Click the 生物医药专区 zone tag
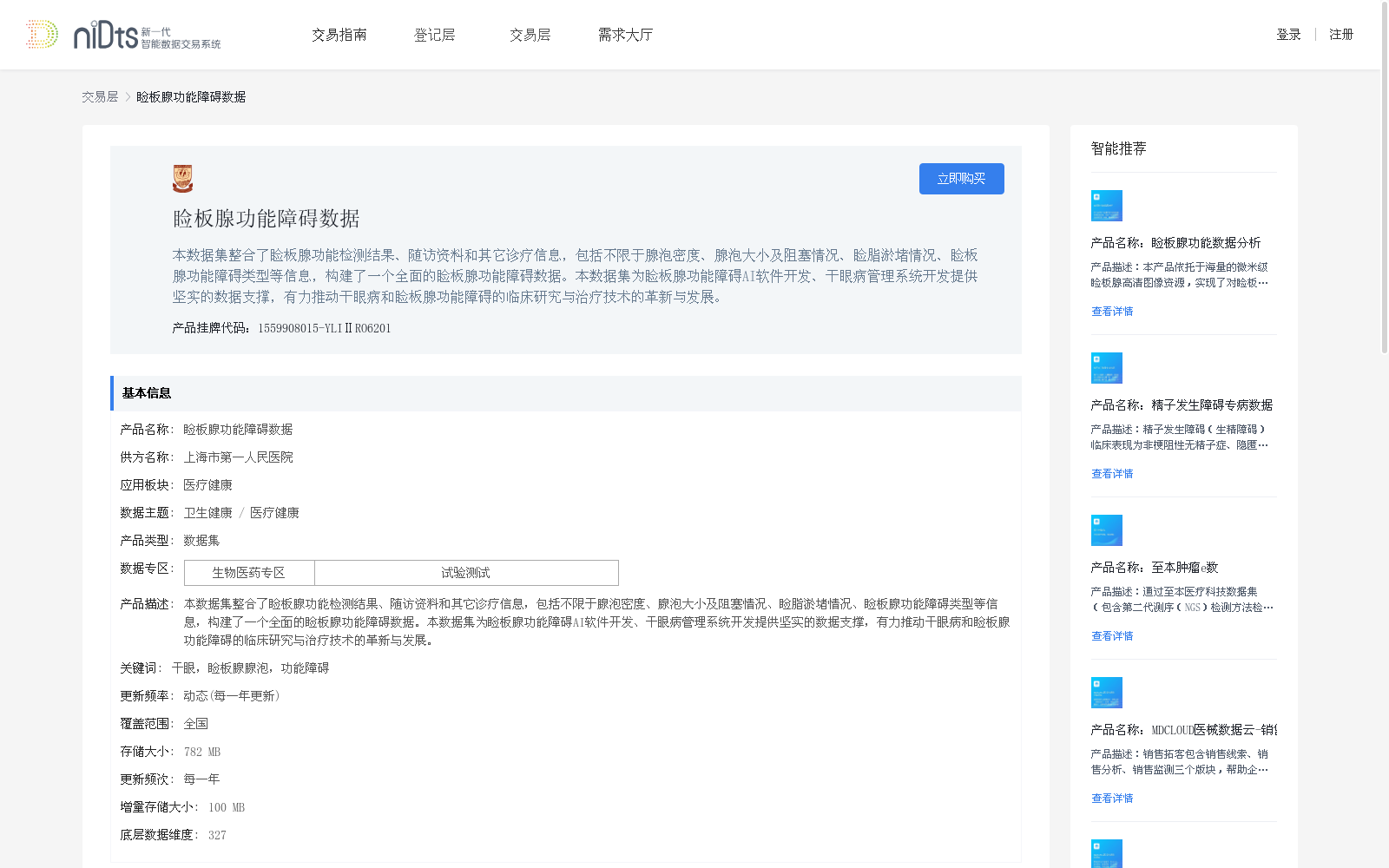 click(x=249, y=573)
